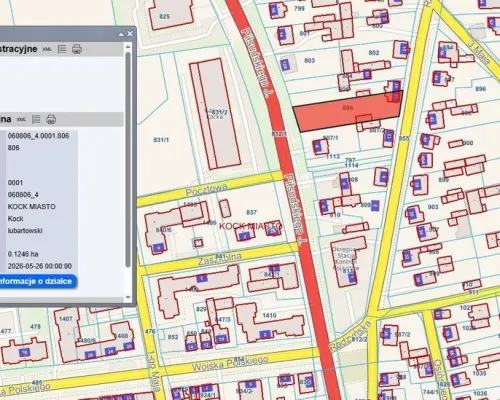
Task: Click the vertical scrollbar thumb in the panel
Action: click(128, 159)
